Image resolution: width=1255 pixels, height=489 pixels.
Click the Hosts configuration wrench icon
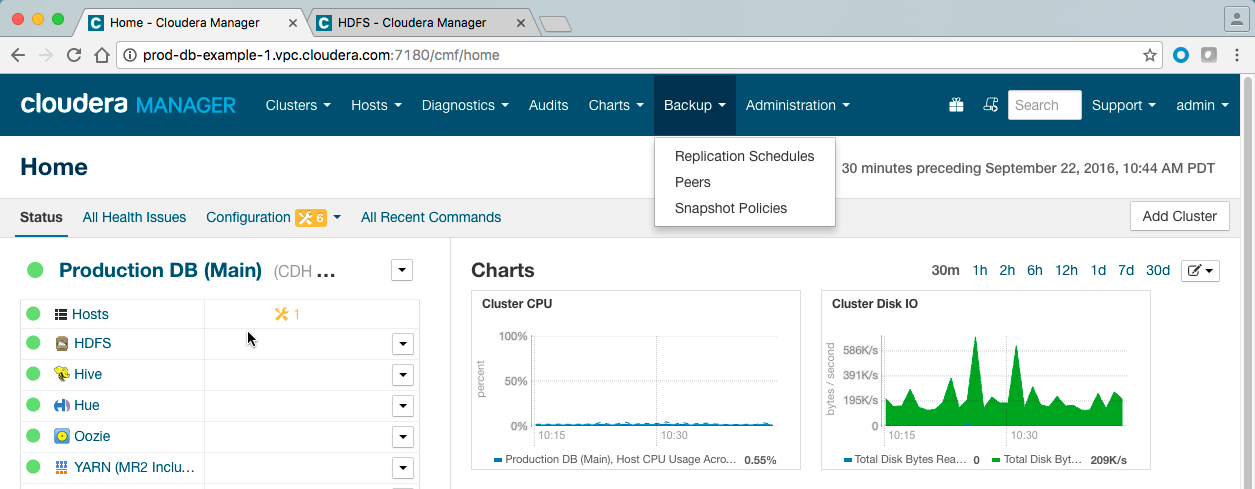(281, 314)
